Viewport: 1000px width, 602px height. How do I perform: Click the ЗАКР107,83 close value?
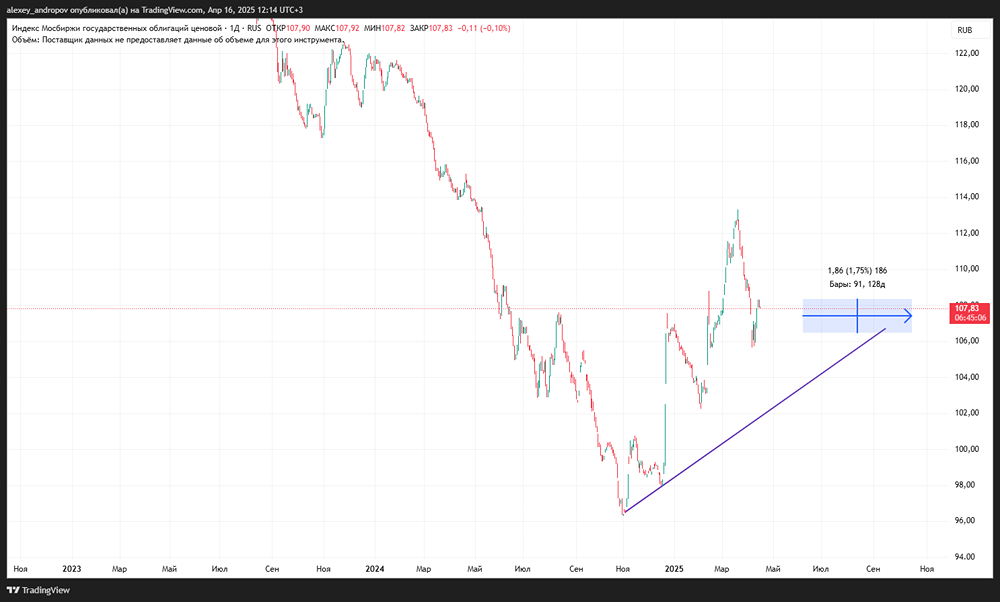(431, 28)
